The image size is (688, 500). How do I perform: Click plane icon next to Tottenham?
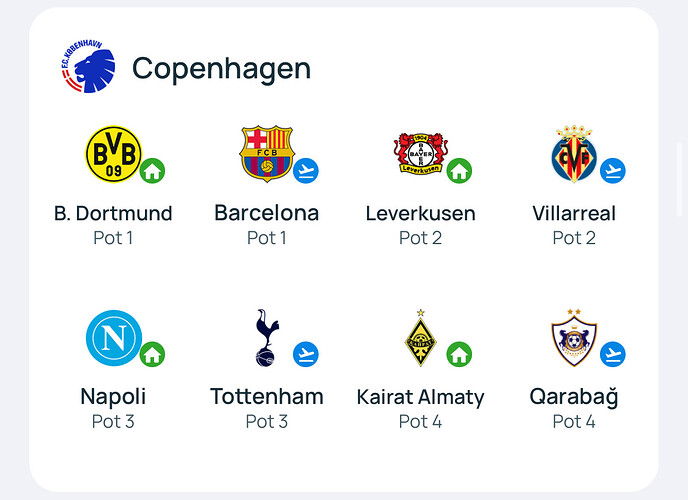click(x=306, y=354)
